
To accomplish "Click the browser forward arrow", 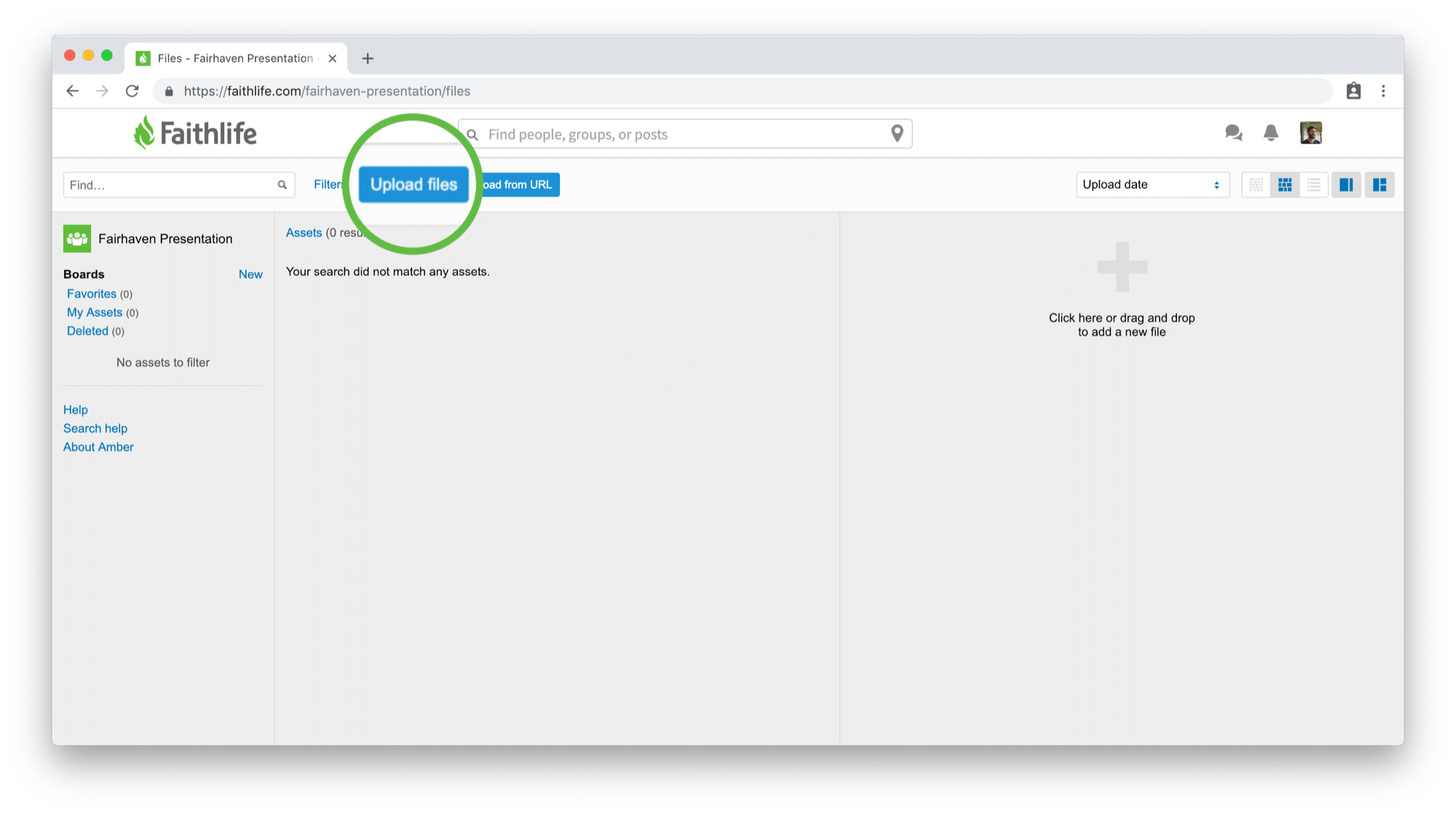I will pos(102,91).
